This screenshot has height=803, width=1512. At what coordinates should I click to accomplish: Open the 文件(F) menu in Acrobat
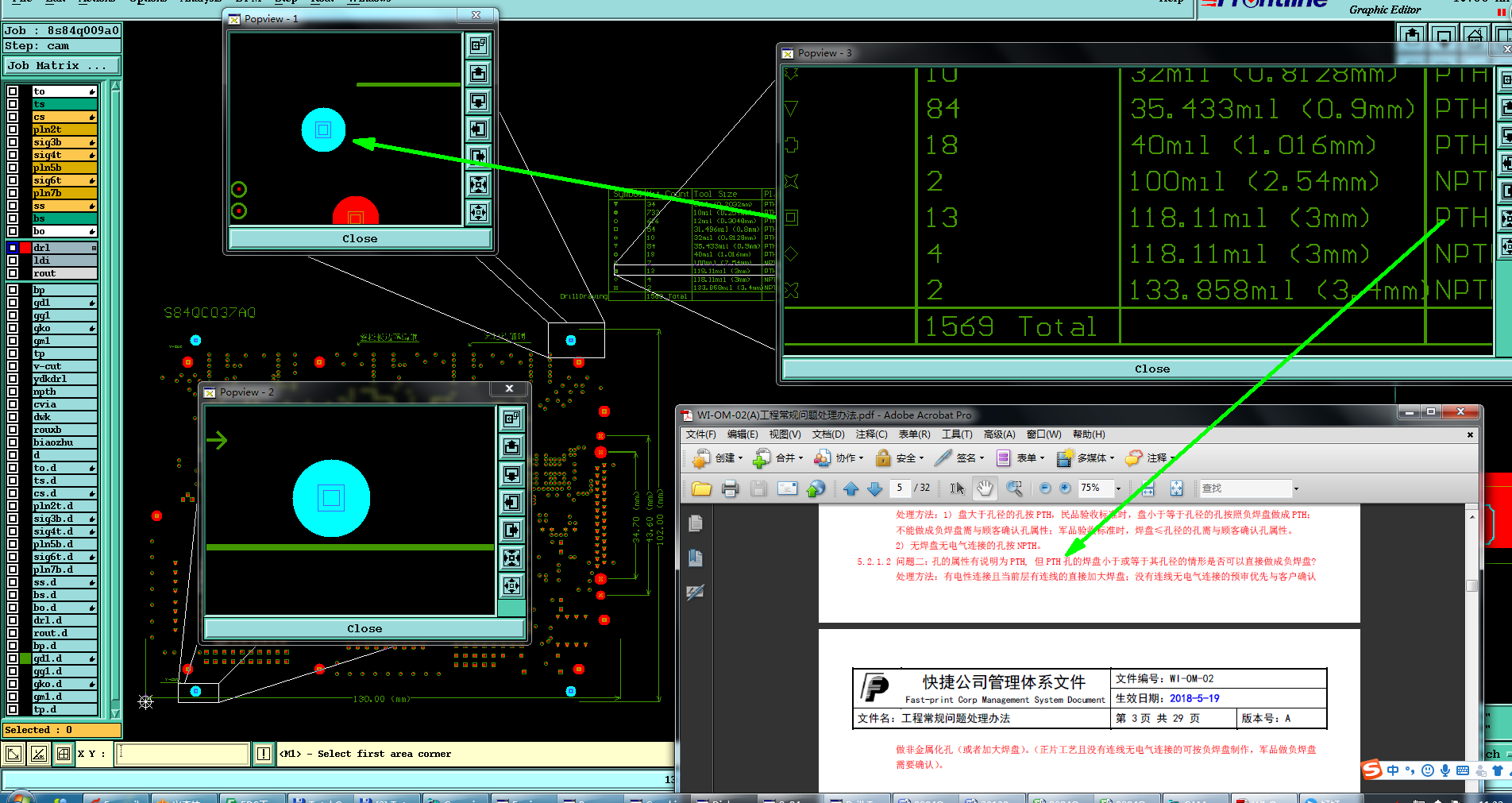tap(700, 434)
